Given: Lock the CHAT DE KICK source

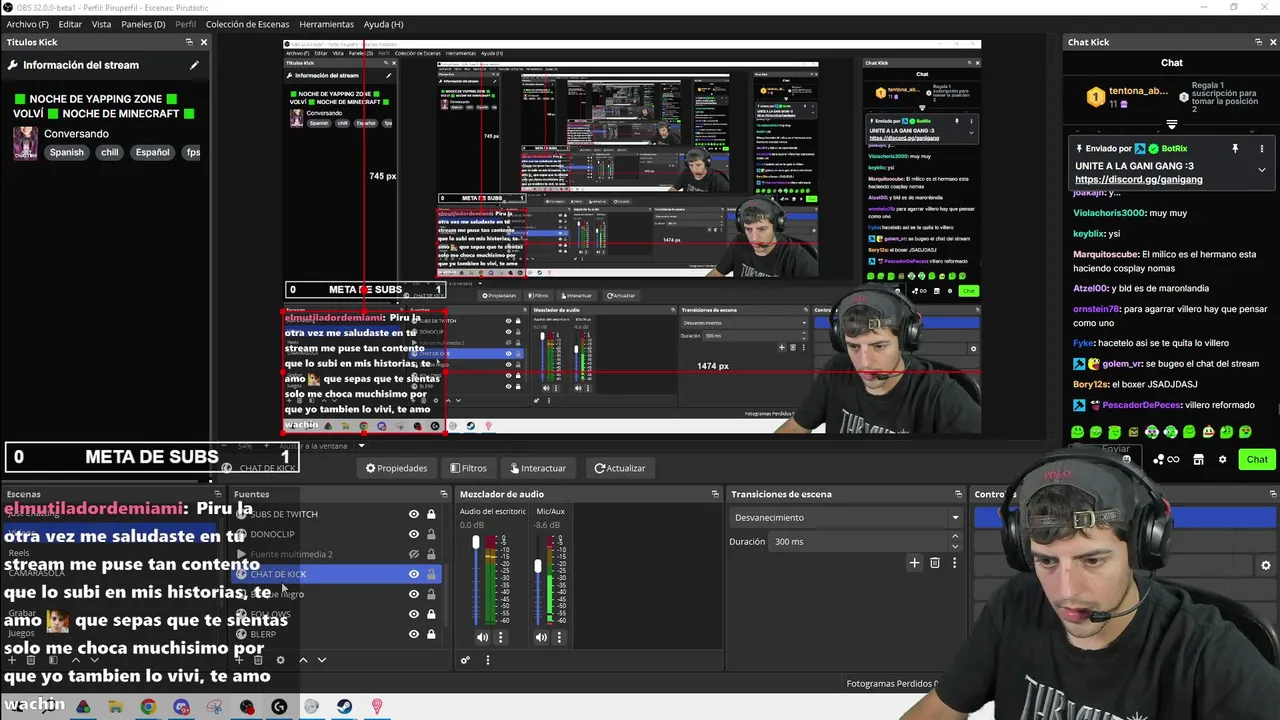Looking at the screenshot, I should [x=431, y=574].
